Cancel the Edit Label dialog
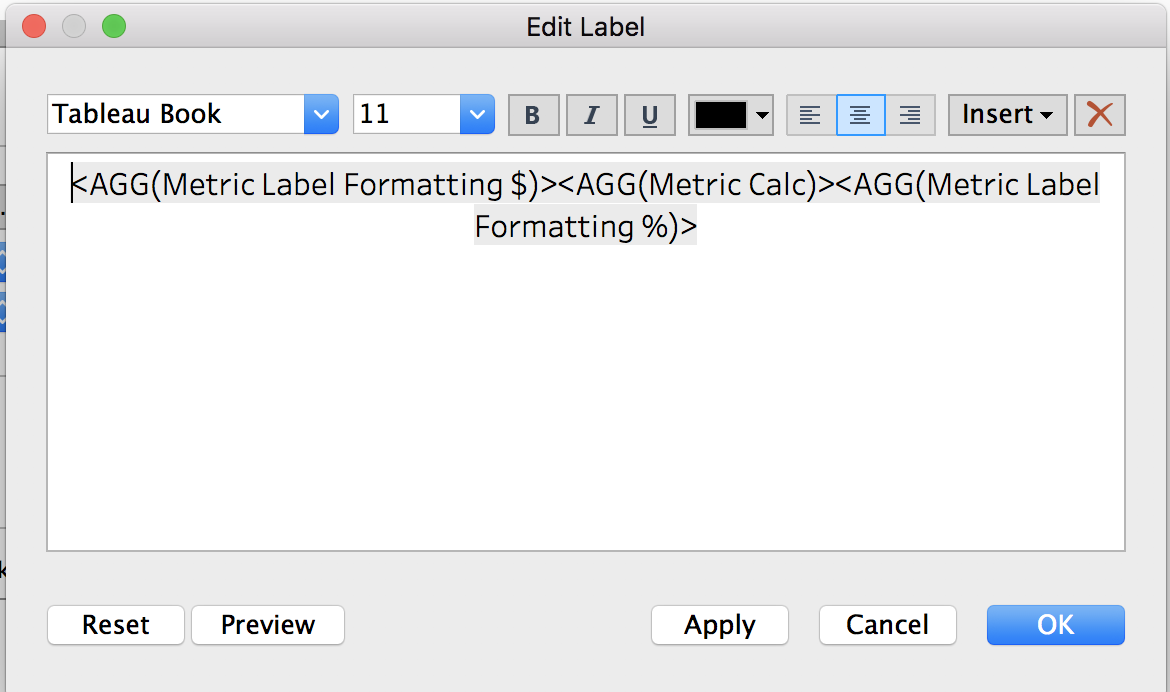 [x=887, y=625]
